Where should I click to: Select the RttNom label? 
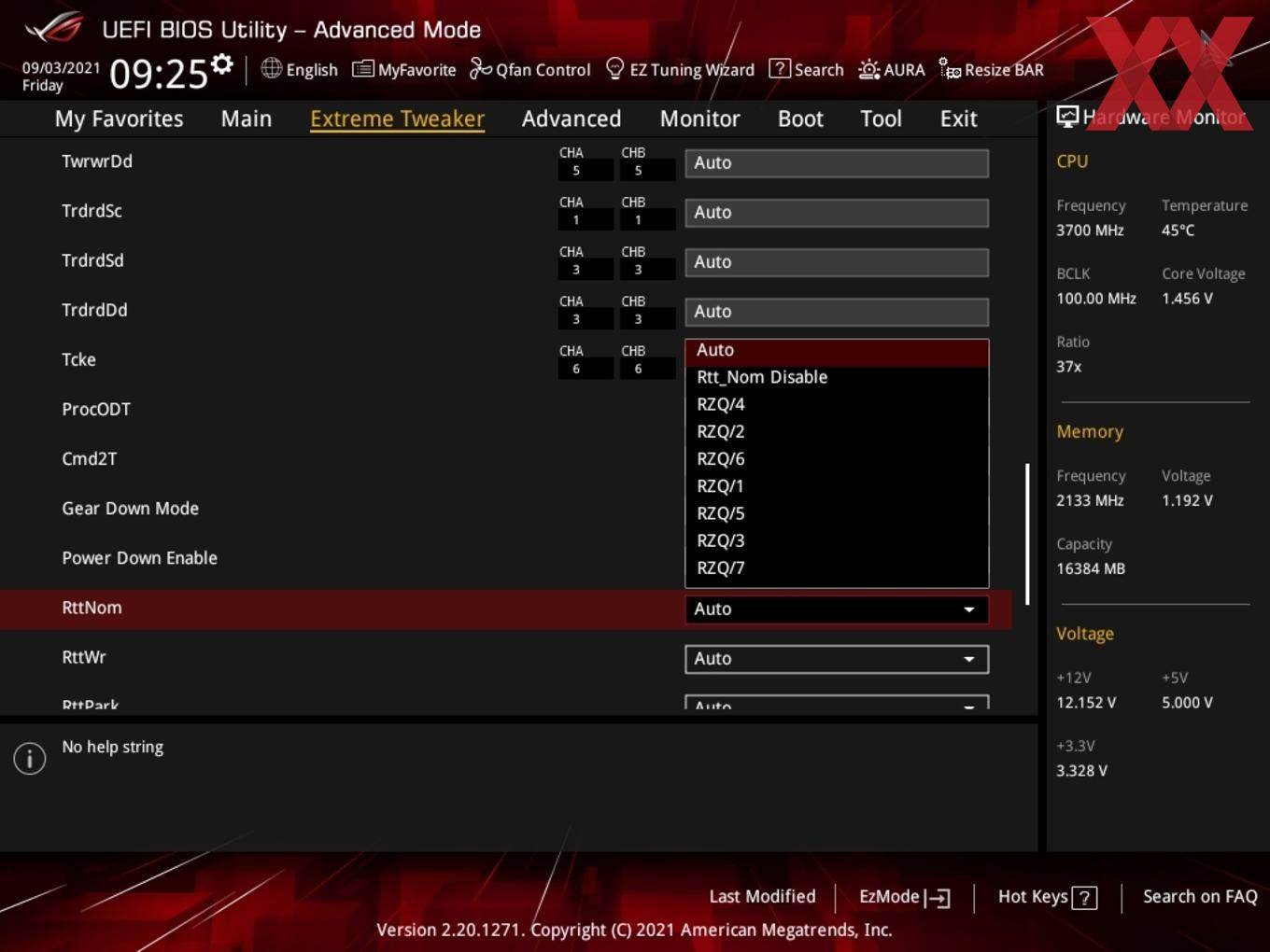[92, 608]
